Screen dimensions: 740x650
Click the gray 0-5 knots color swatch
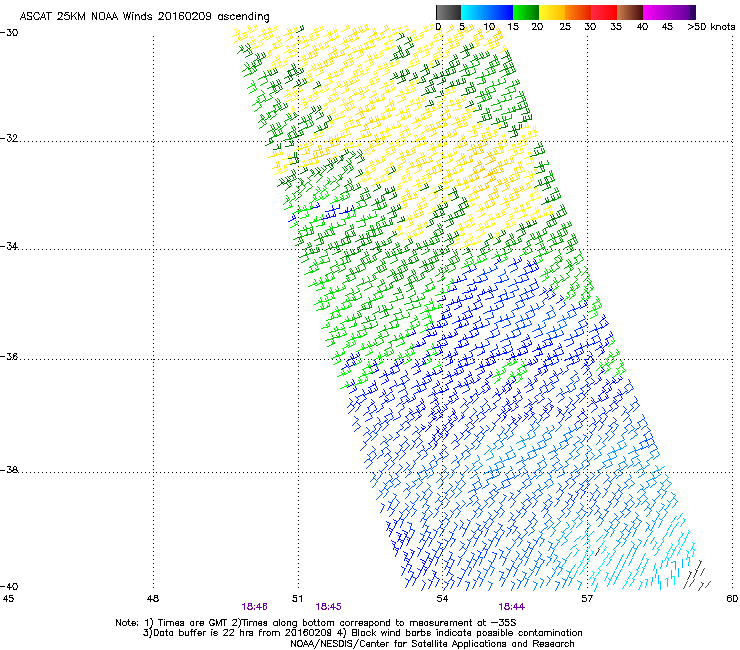[x=448, y=12]
